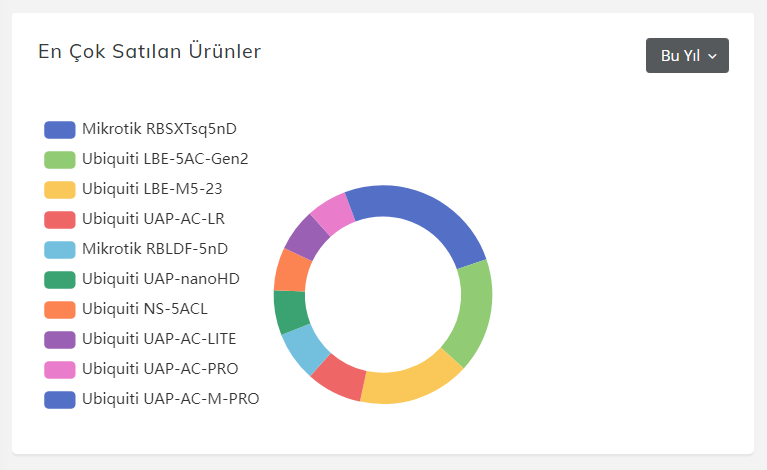Image resolution: width=767 pixels, height=470 pixels.
Task: Toggle Ubiquiti UAP-AC-LR red legend swatch
Action: pyautogui.click(x=60, y=220)
